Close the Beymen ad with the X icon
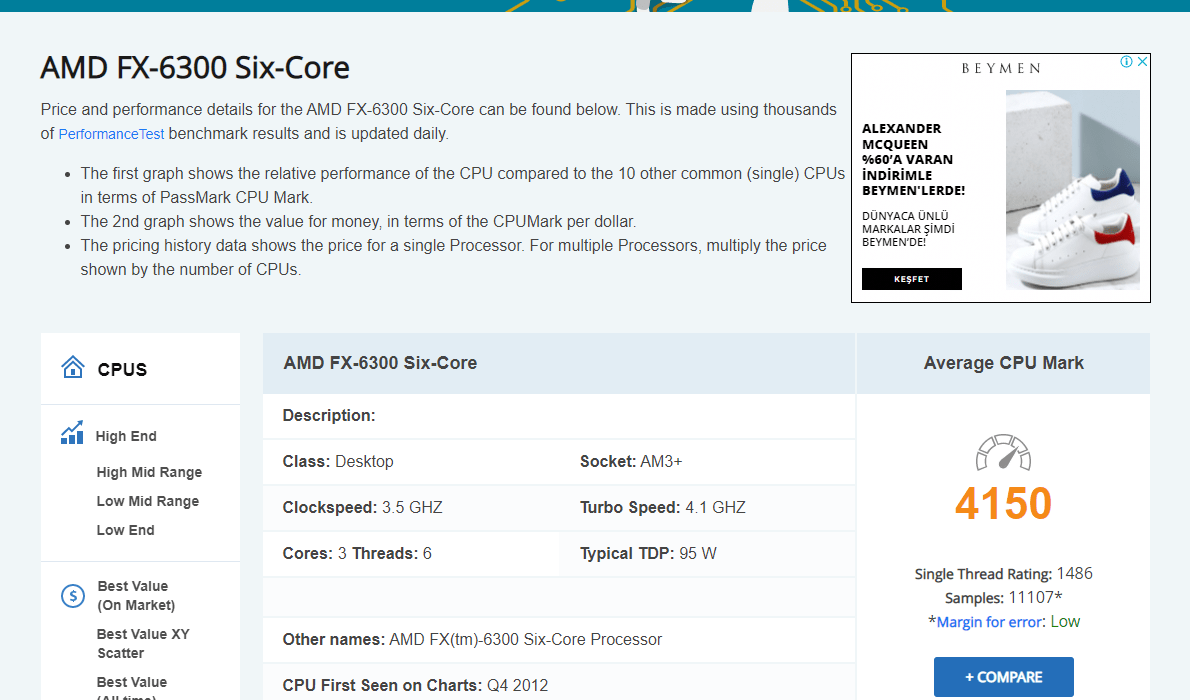Viewport: 1190px width, 700px height. click(x=1142, y=61)
